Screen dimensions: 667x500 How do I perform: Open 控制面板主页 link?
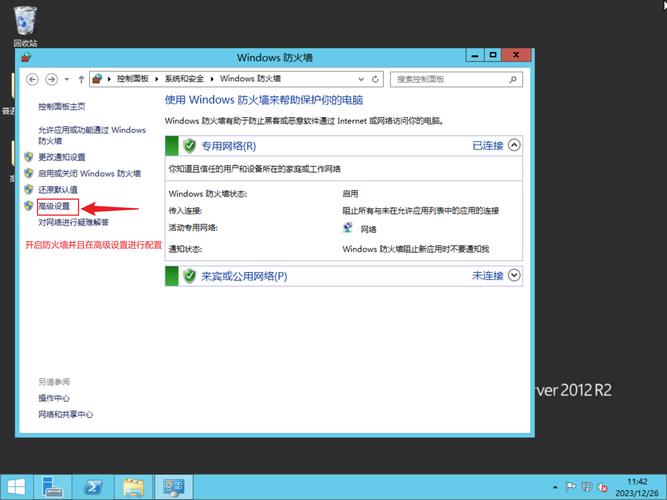(x=62, y=106)
